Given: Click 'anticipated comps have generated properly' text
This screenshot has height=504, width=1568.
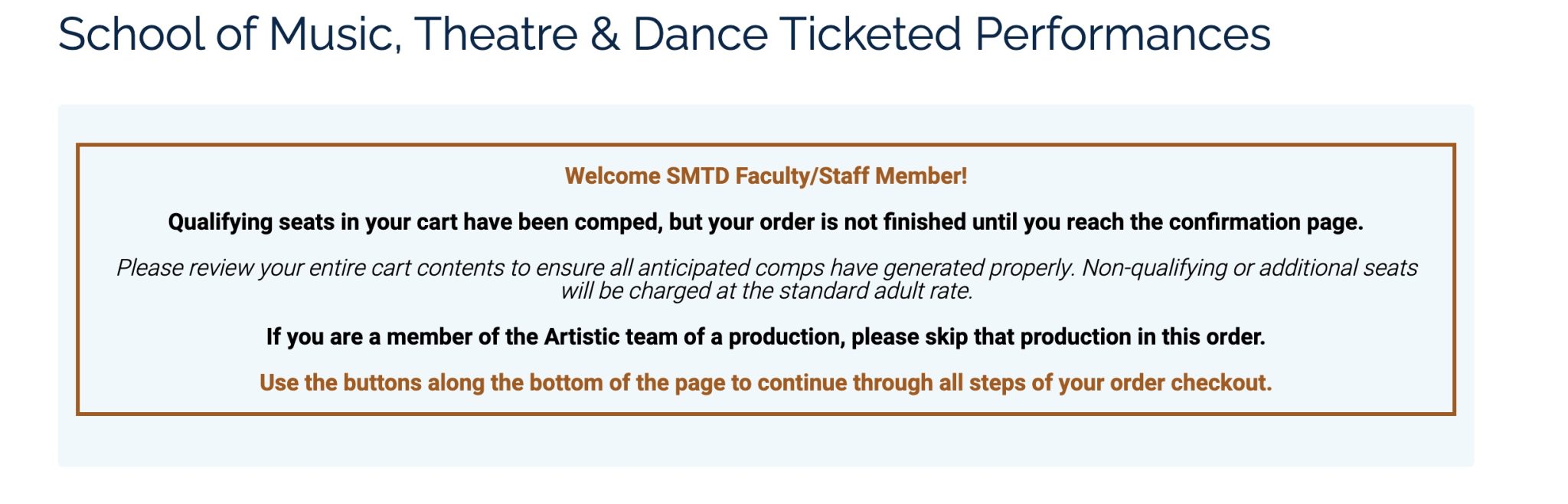Looking at the screenshot, I should click(856, 268).
